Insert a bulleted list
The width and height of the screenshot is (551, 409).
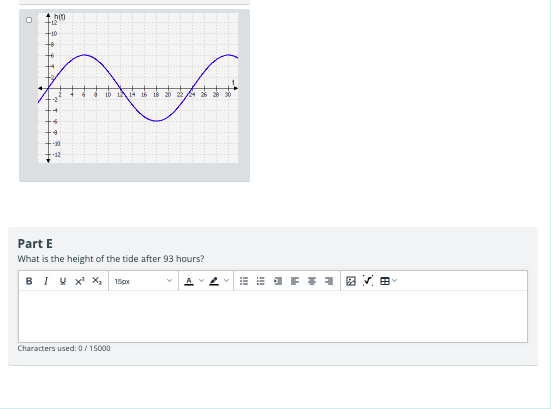tap(244, 281)
